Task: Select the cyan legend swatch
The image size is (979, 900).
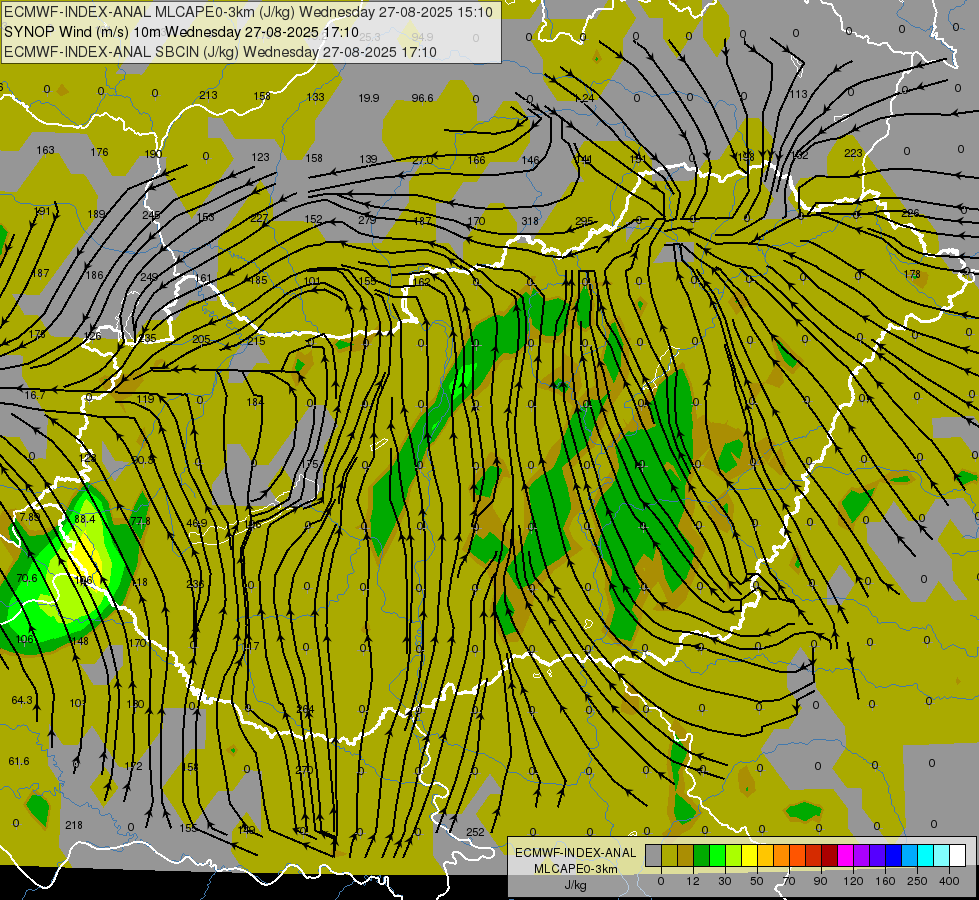Action: [927, 855]
